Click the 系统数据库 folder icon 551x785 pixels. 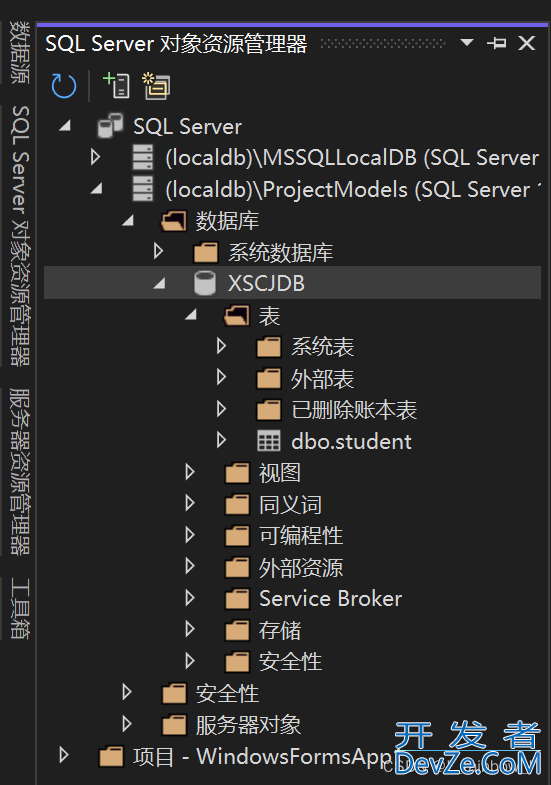pyautogui.click(x=206, y=252)
